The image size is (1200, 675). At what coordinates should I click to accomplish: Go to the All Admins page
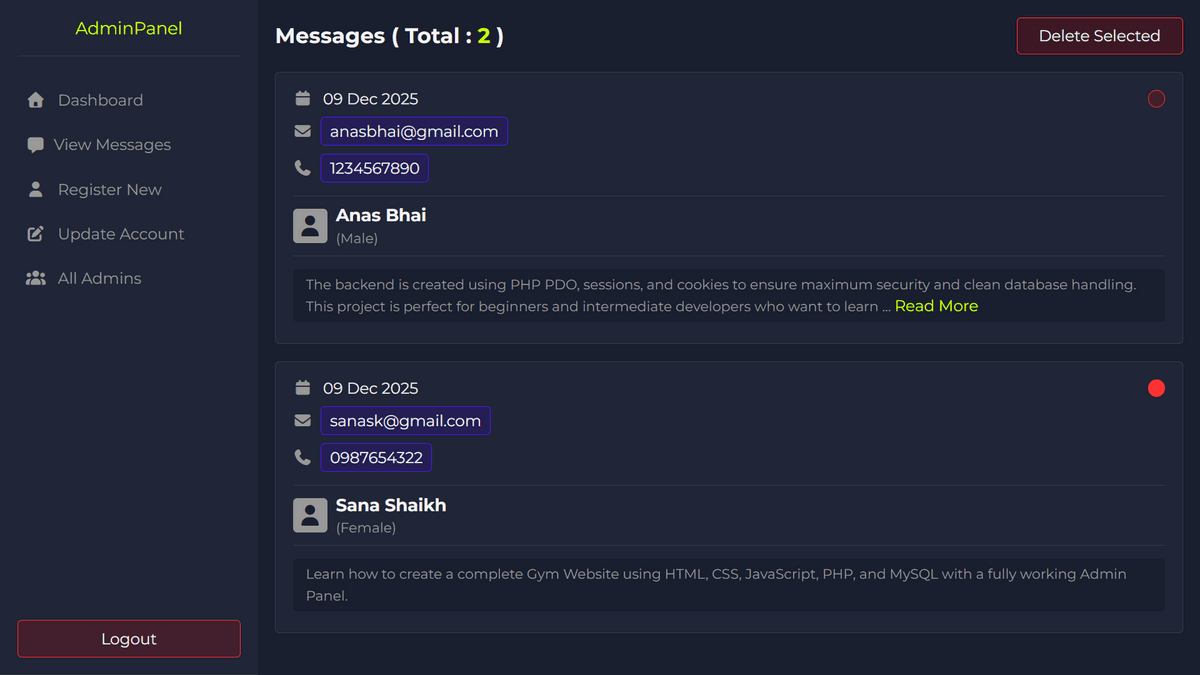point(99,278)
